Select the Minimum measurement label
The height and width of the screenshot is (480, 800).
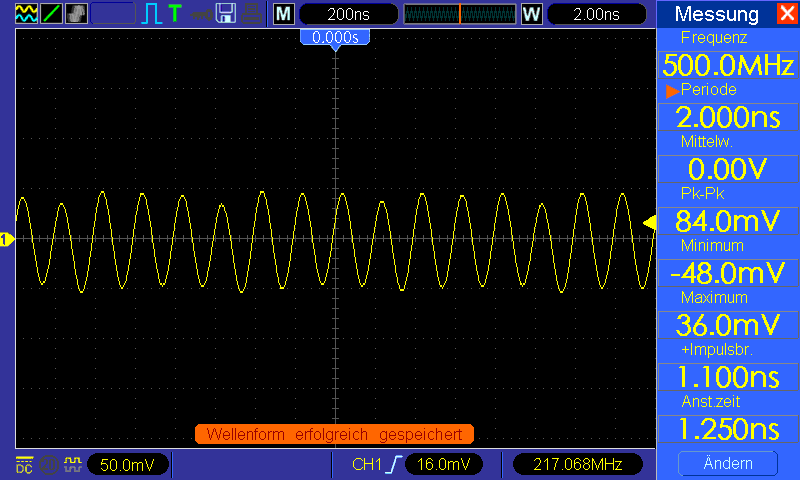712,246
